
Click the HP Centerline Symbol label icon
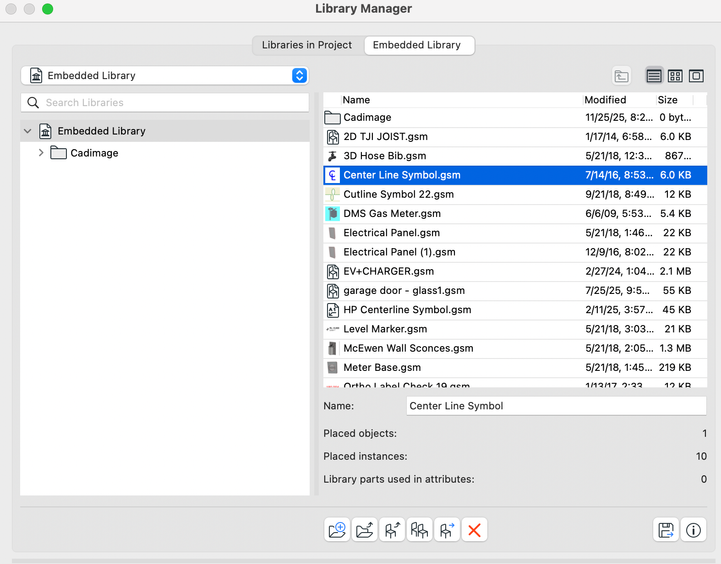(x=332, y=310)
